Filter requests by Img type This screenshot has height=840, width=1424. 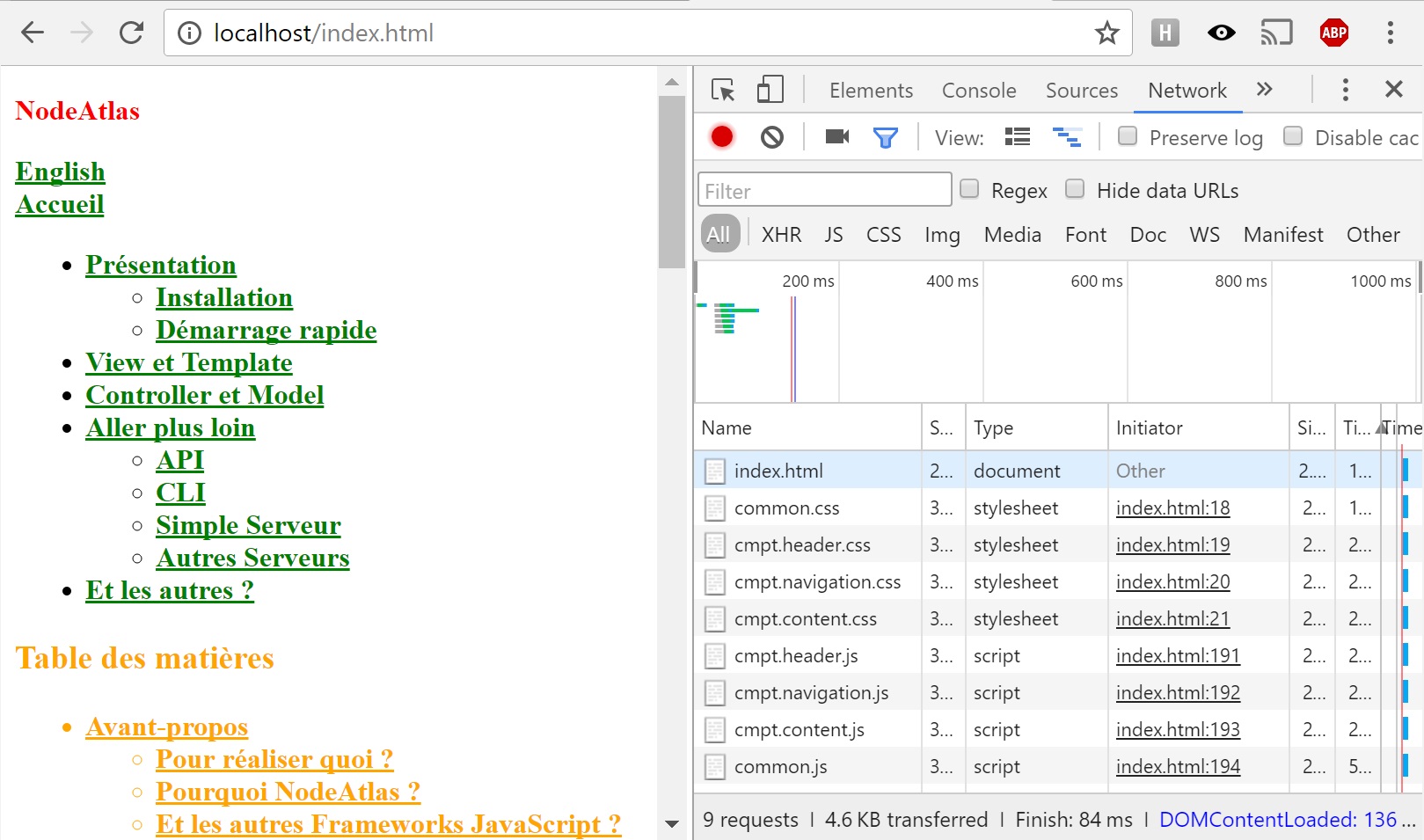coord(942,235)
